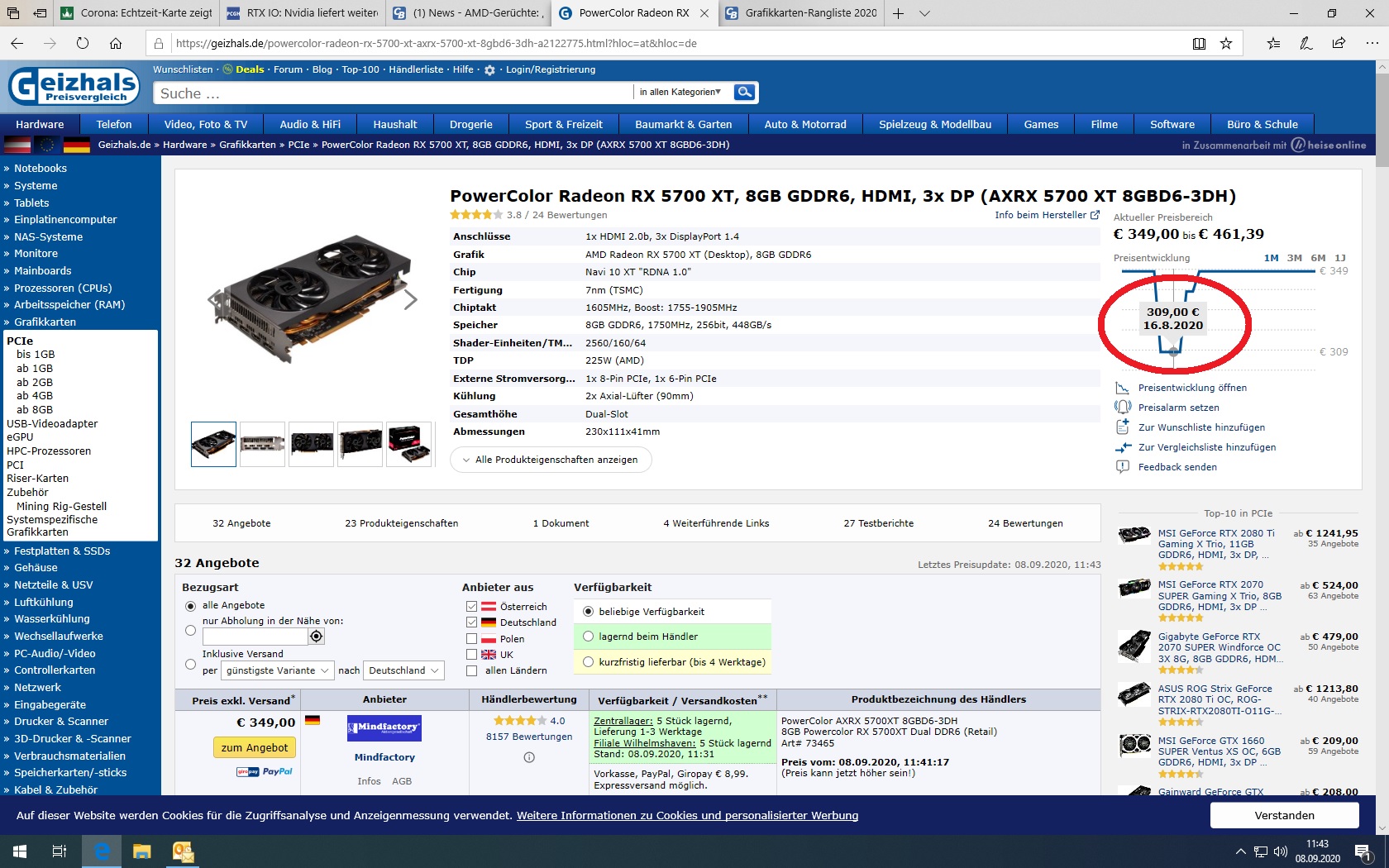Expand Alle Produkteigenschaften anzeigen
Viewport: 1389px width, 868px height.
coord(551,460)
